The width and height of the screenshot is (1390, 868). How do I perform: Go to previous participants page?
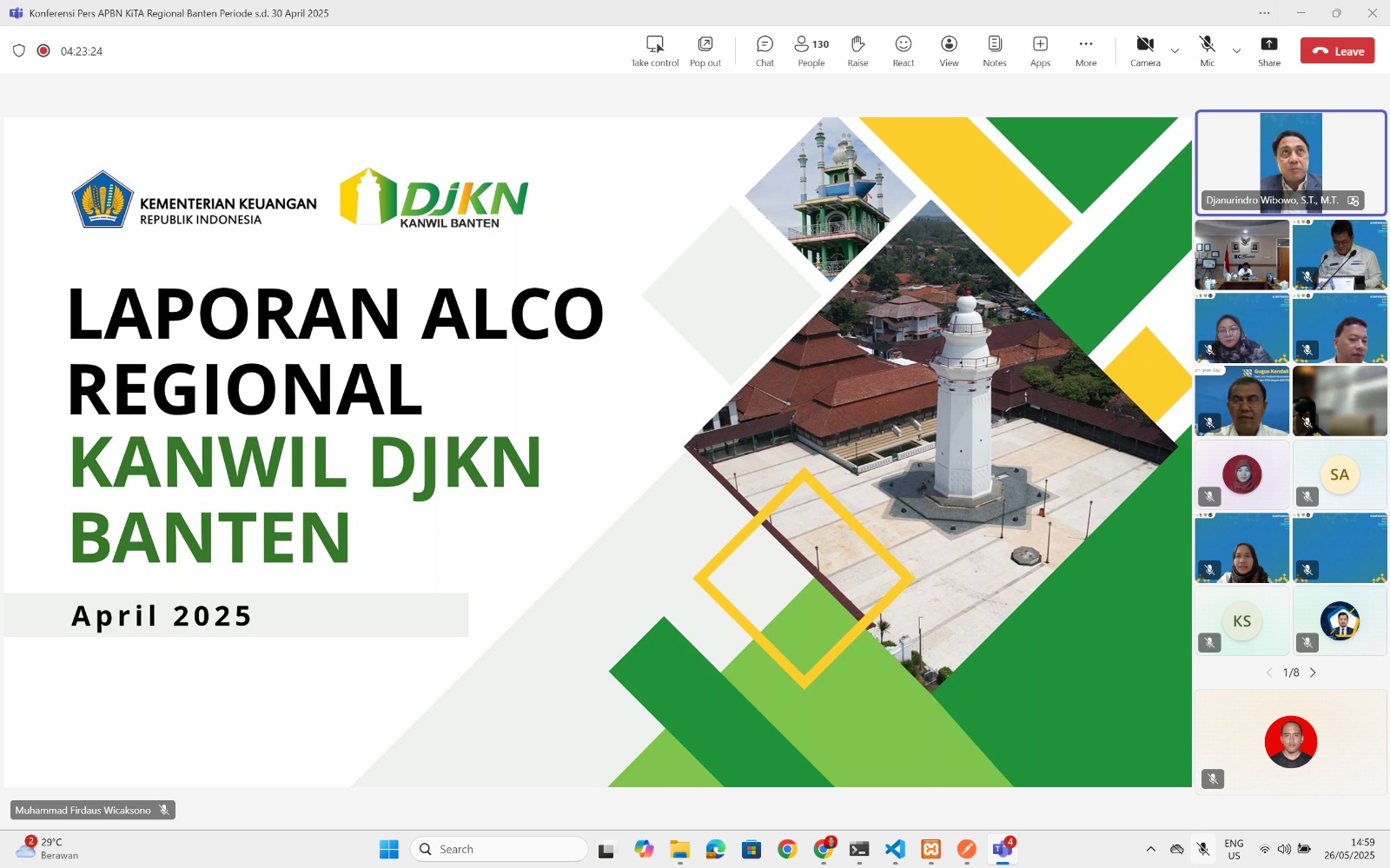1269,673
